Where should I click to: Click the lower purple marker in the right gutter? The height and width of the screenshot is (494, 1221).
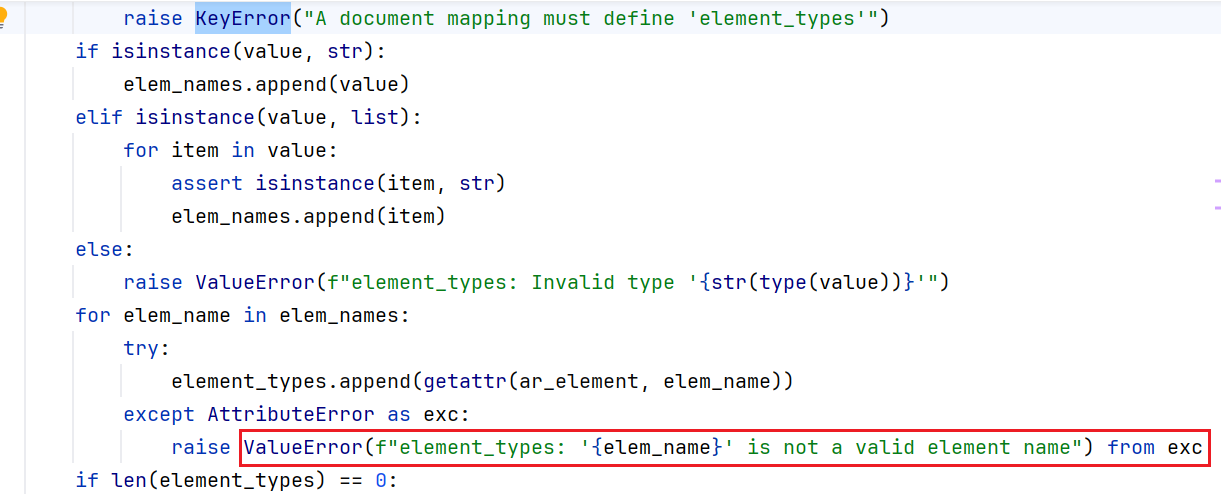(1217, 207)
